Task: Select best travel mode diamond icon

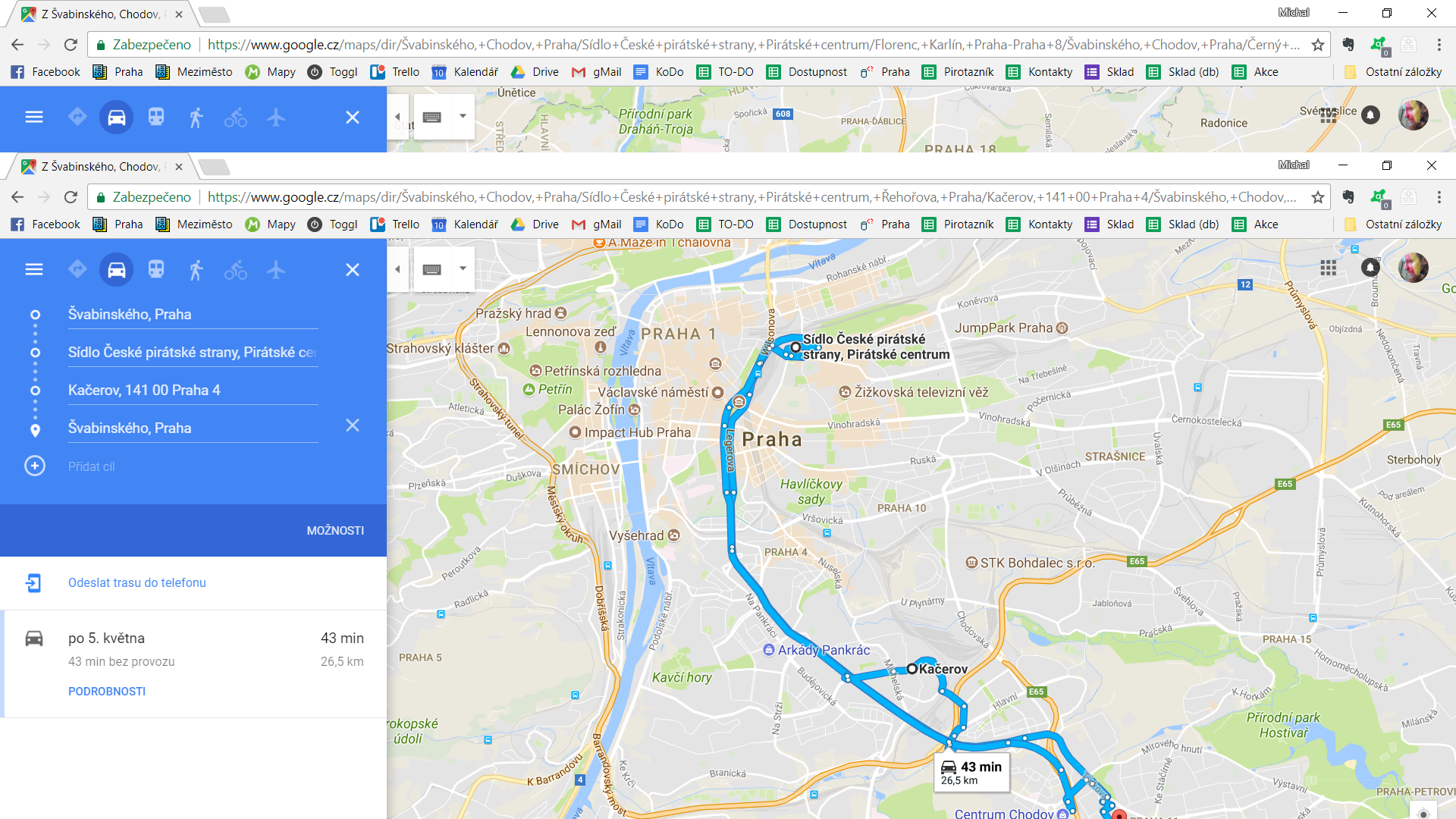Action: [x=77, y=269]
